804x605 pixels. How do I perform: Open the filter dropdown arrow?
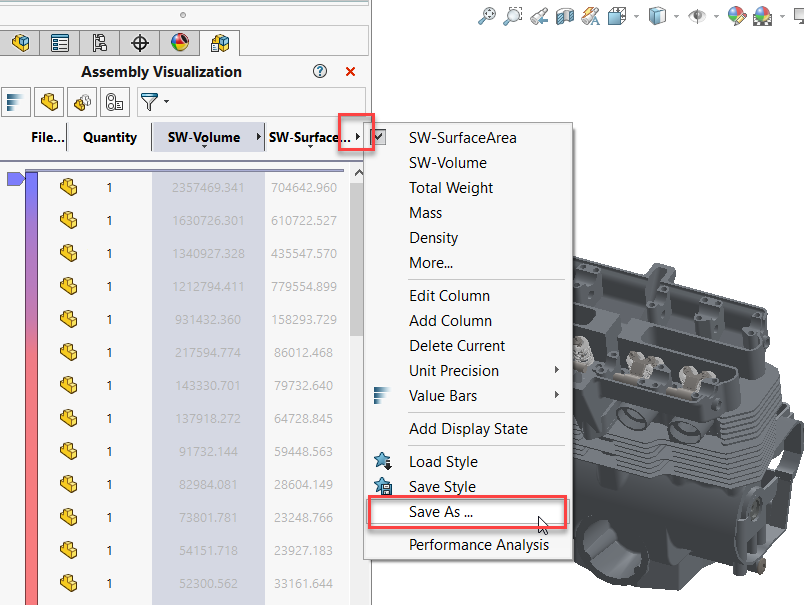click(x=166, y=101)
